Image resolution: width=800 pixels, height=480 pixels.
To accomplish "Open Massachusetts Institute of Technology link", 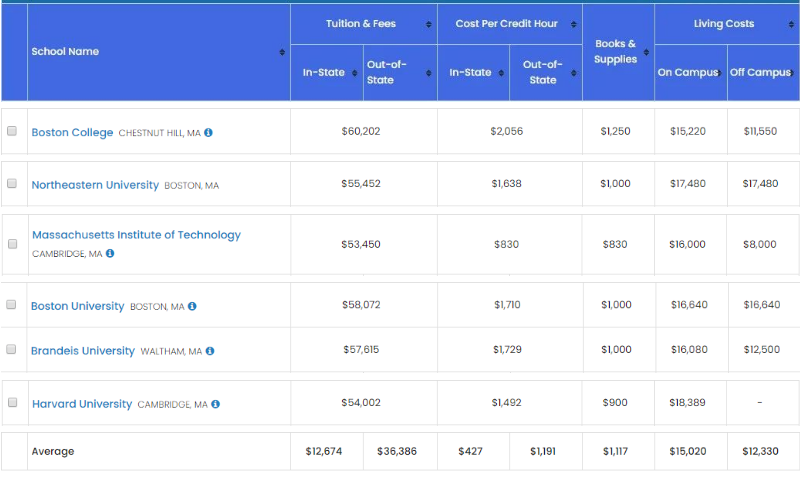I will (136, 235).
